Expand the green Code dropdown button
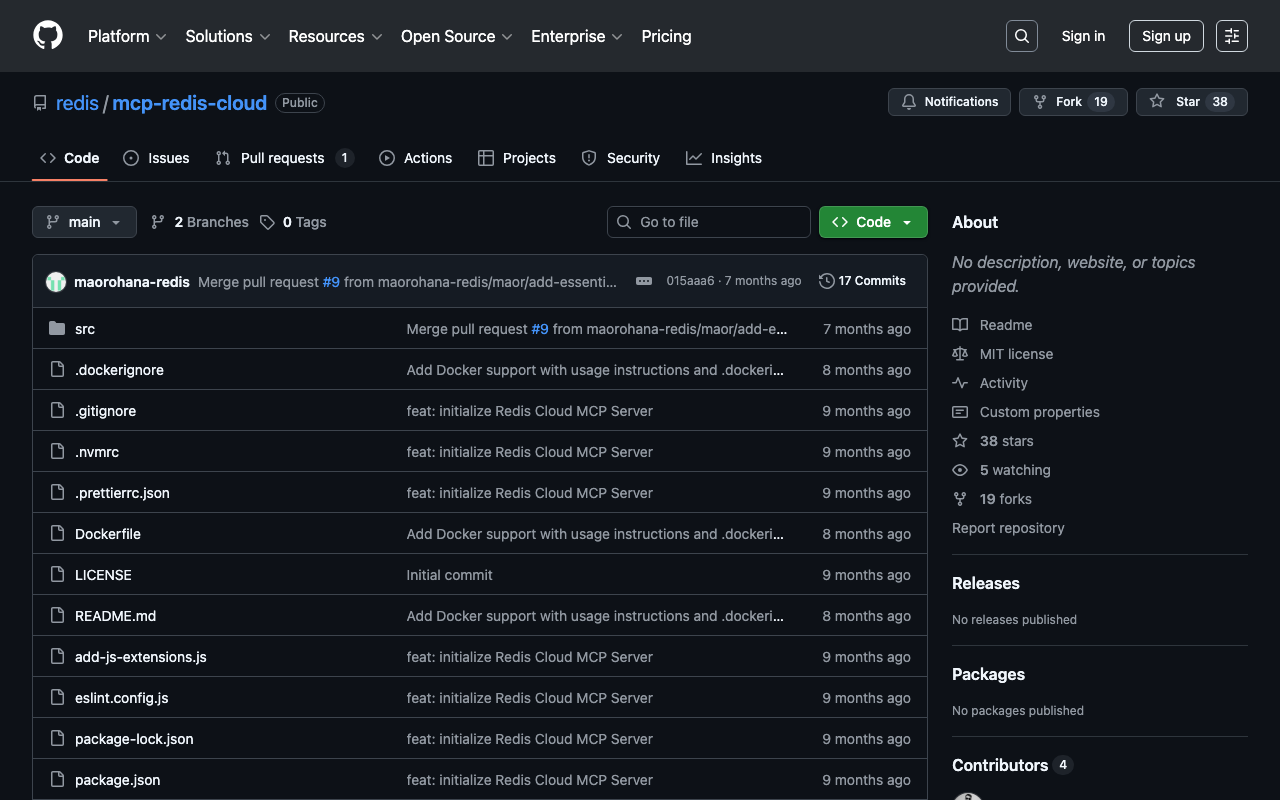Image resolution: width=1280 pixels, height=800 pixels. pyautogui.click(x=872, y=222)
